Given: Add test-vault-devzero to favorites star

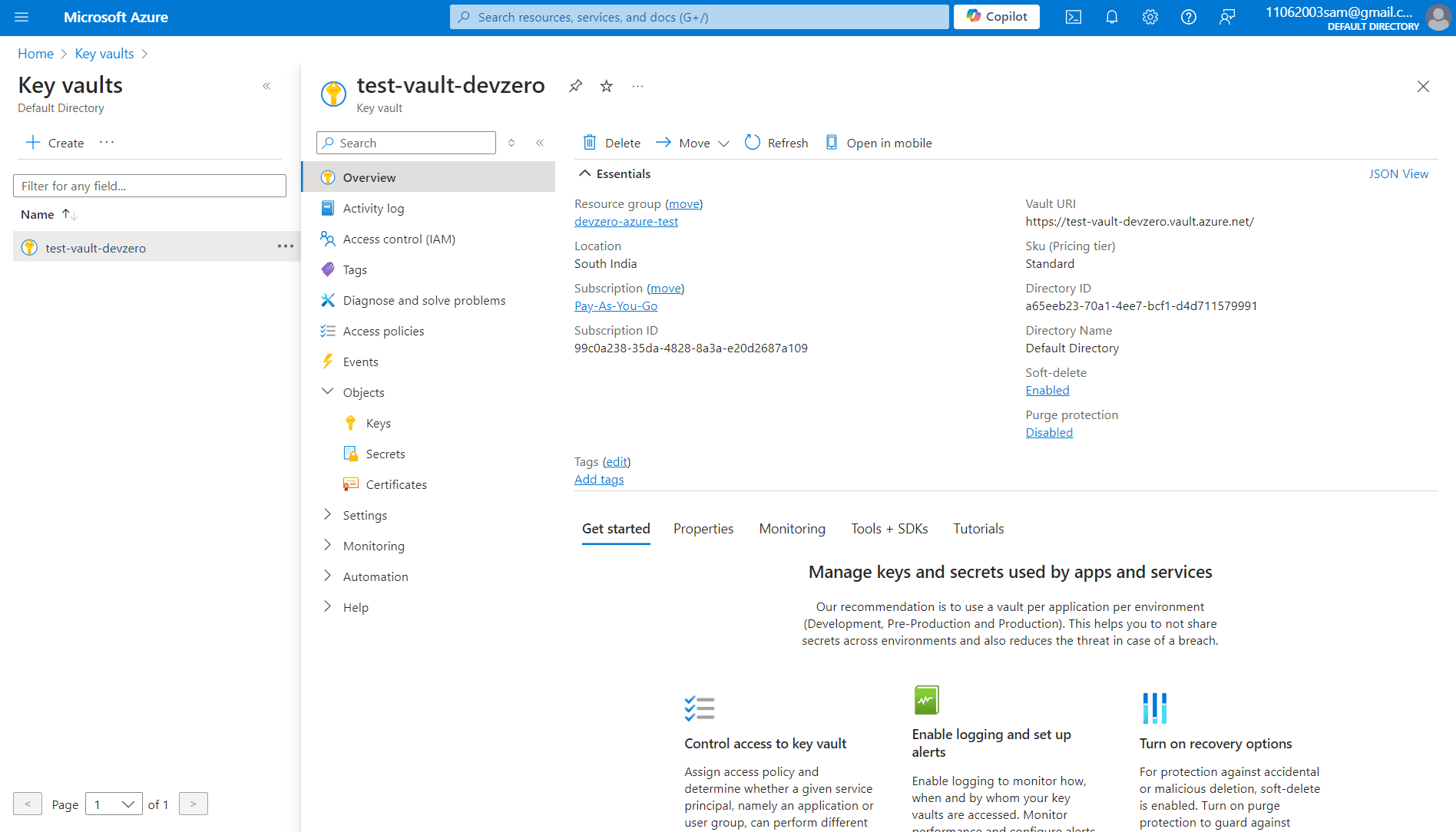Looking at the screenshot, I should point(607,86).
